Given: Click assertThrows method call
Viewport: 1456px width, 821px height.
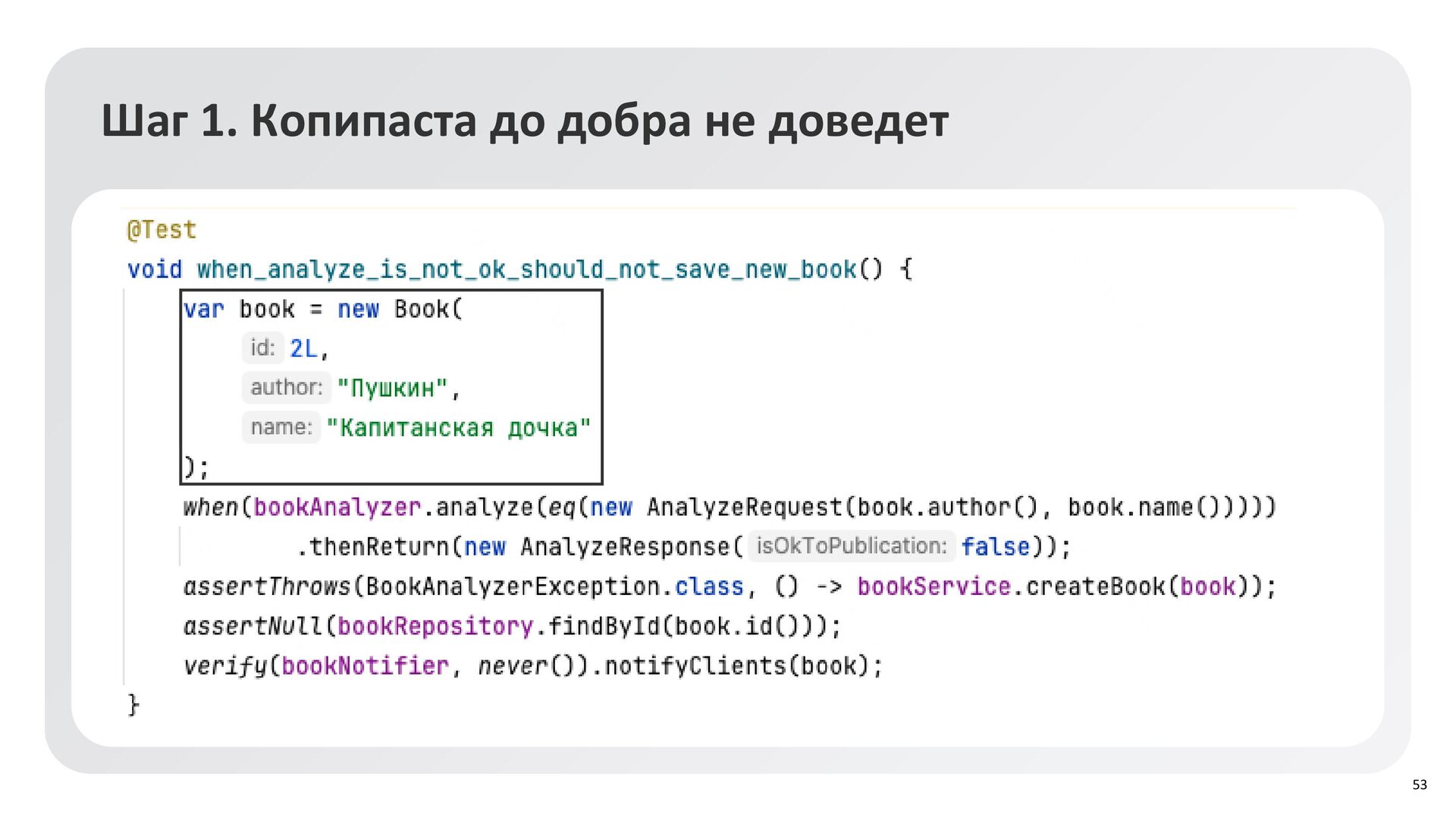Looking at the screenshot, I should [x=267, y=587].
